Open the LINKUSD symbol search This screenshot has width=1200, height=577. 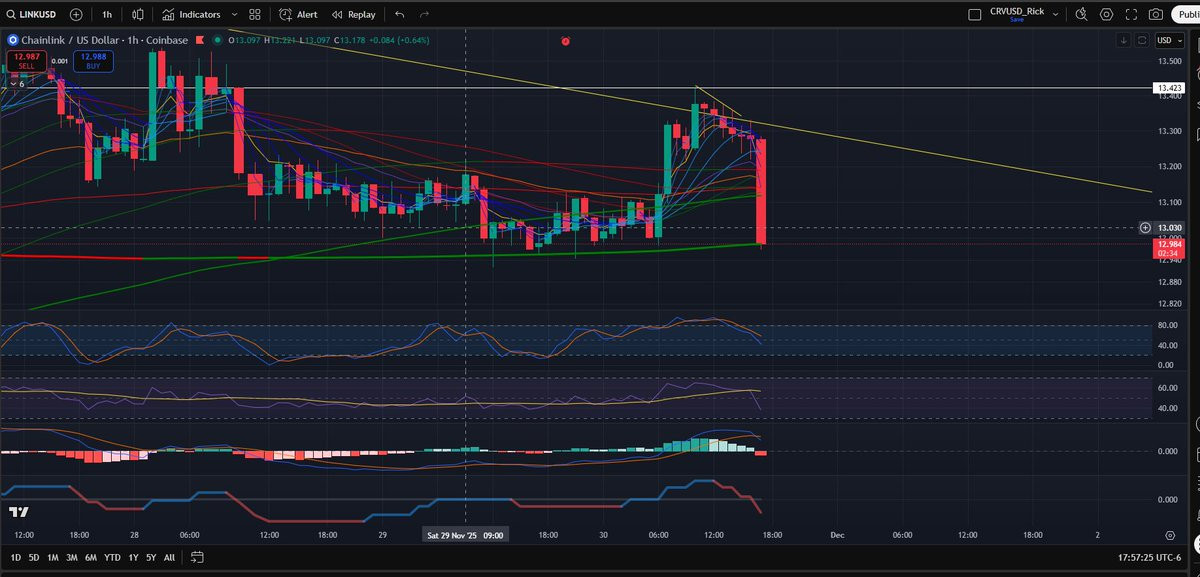(x=29, y=15)
